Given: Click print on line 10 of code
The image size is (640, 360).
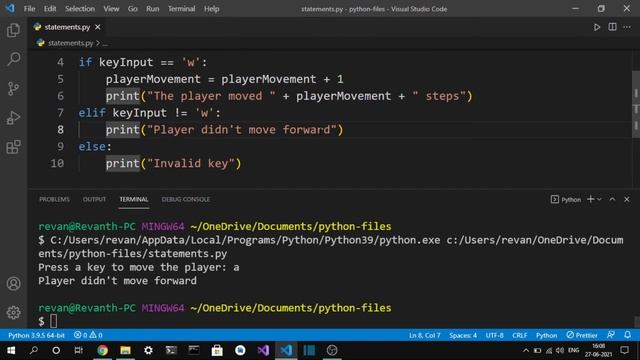Looking at the screenshot, I should click(x=122, y=163).
